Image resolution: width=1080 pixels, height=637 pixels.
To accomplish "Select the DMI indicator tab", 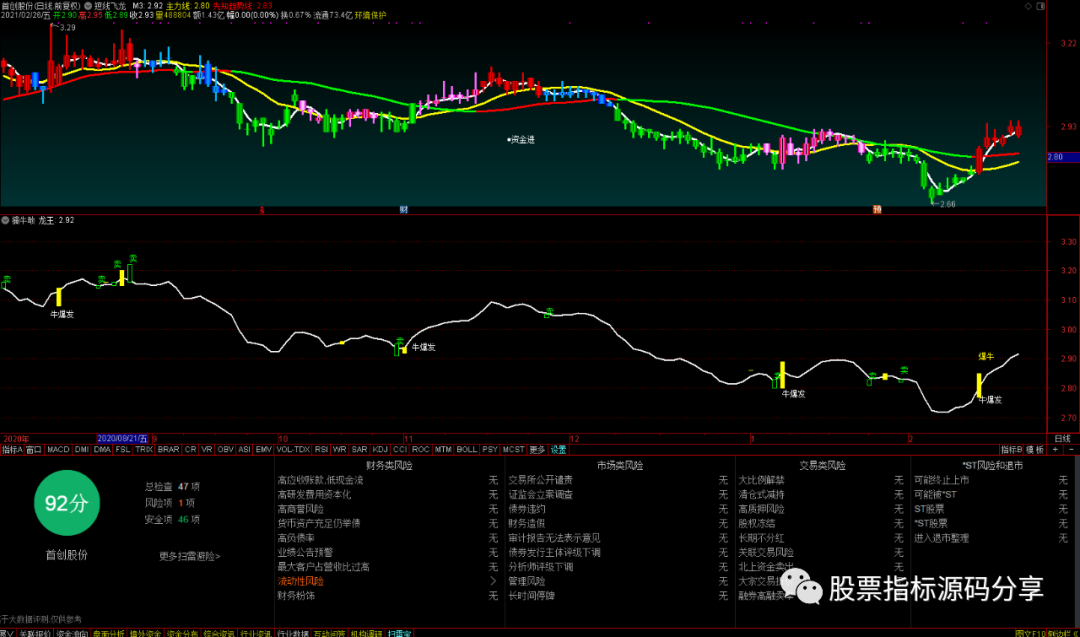I will point(82,450).
